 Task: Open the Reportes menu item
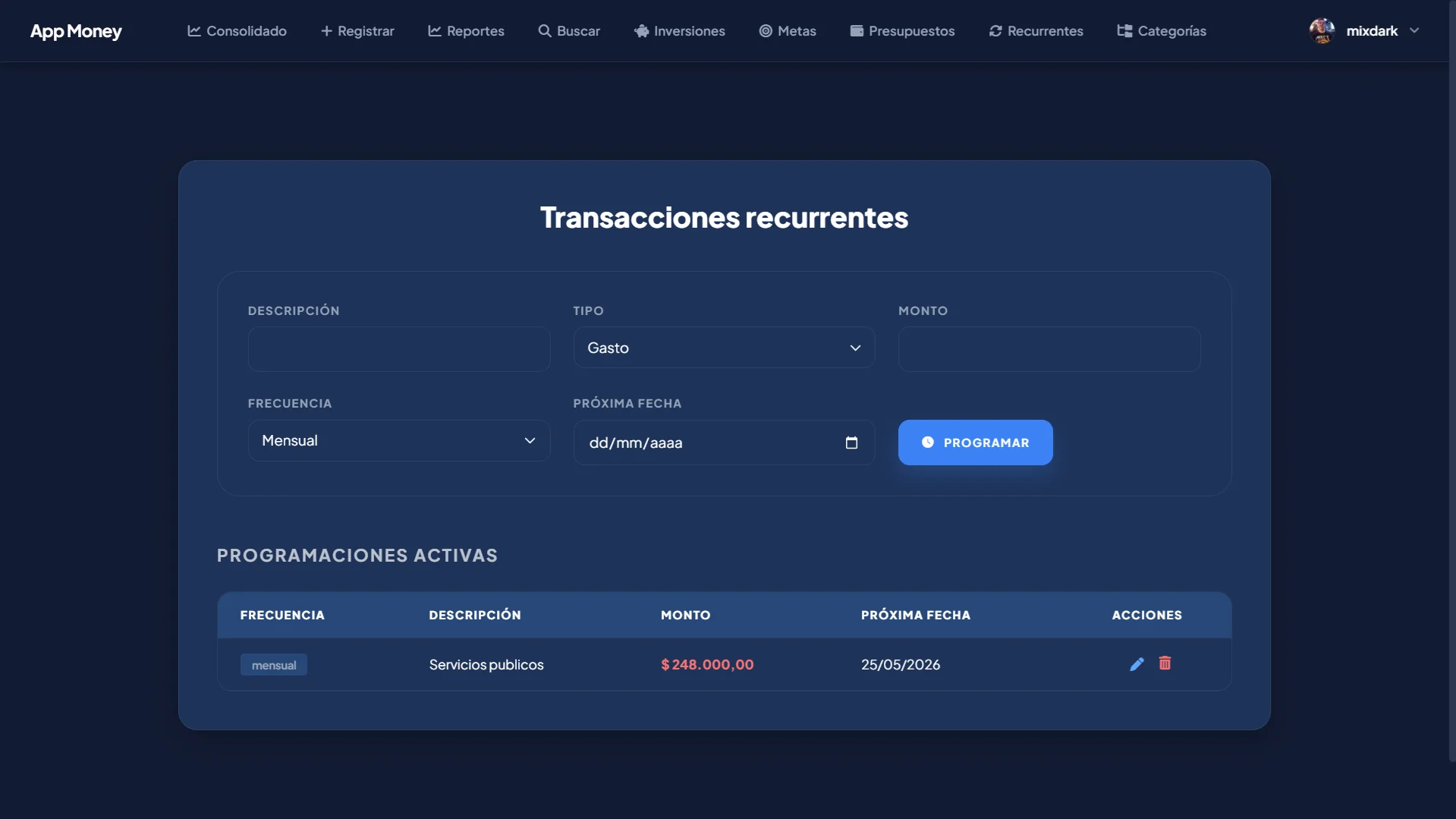466,31
